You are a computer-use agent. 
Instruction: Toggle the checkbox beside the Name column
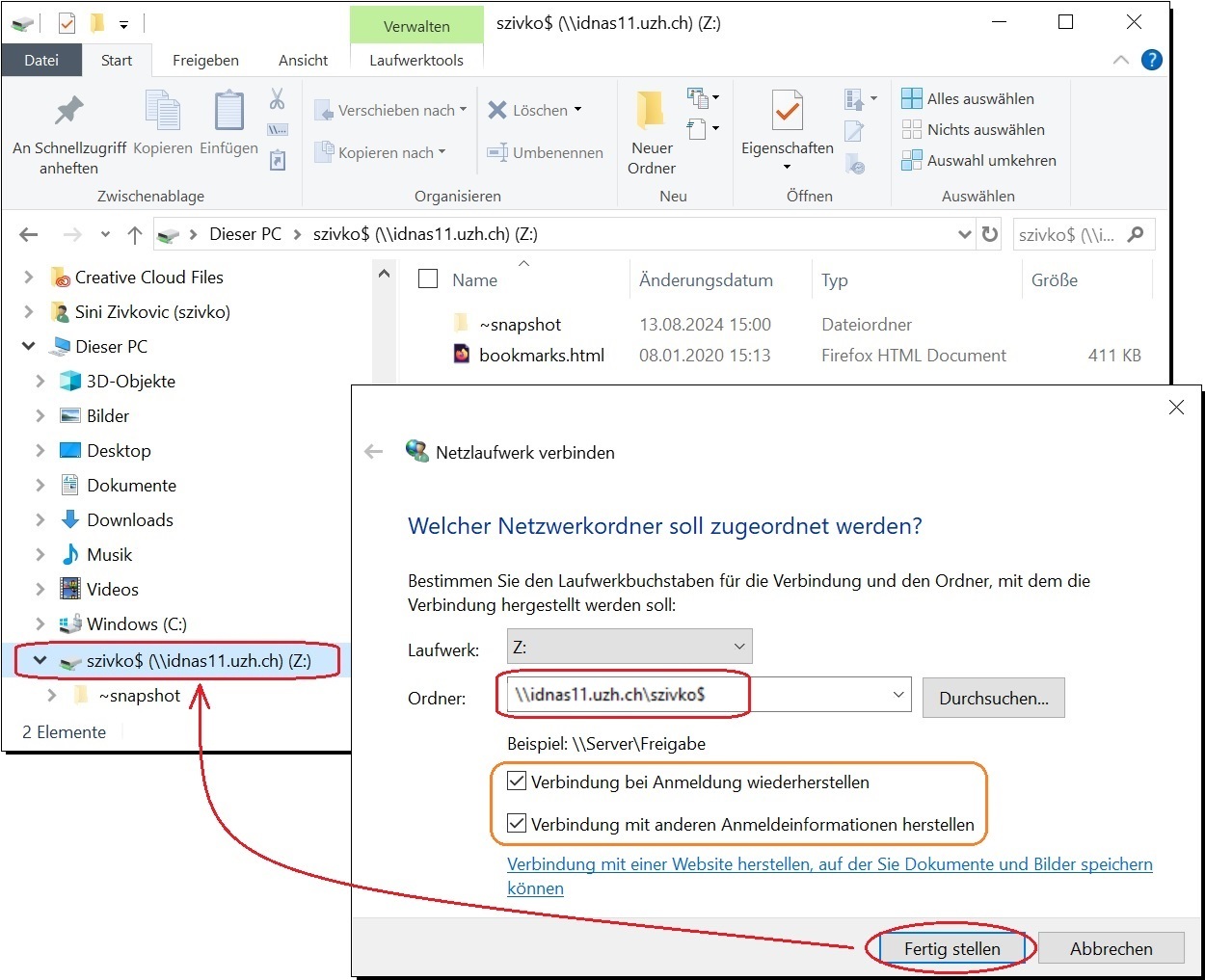point(427,278)
